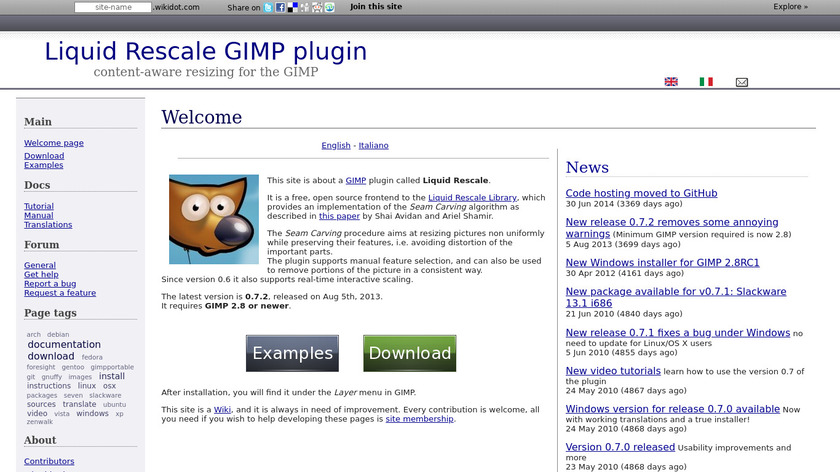Share via the Delicious icon
Viewport: 840px width, 472px height.
tap(292, 8)
